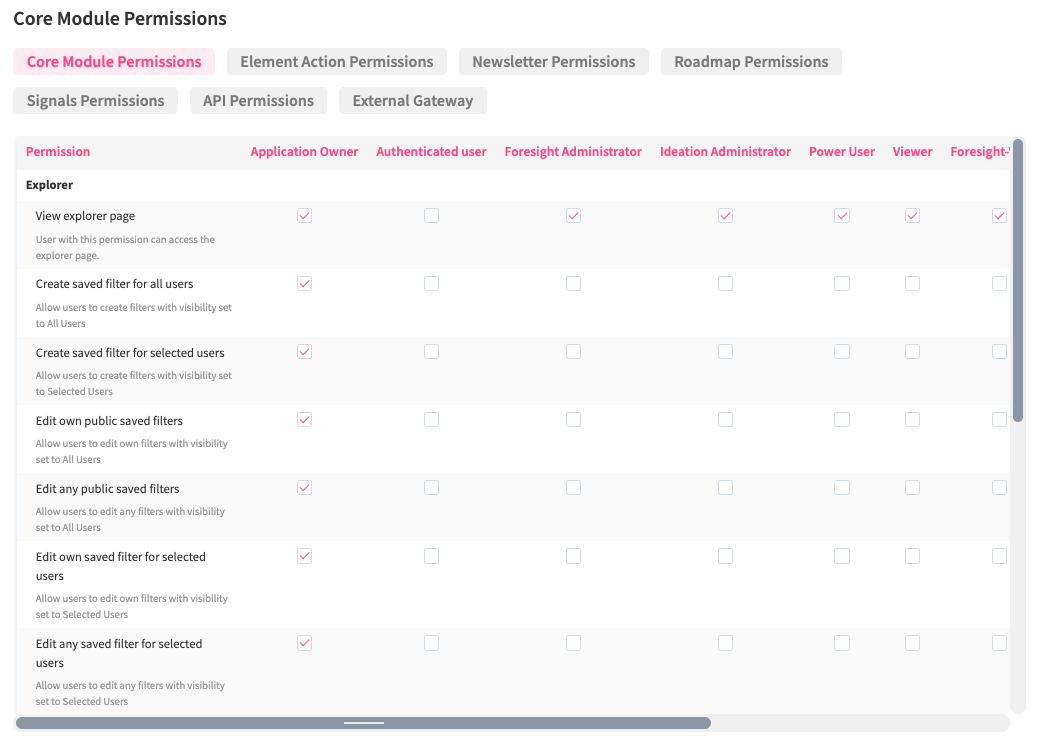Image resolution: width=1038 pixels, height=740 pixels.
Task: Click the Foresight Administrator column header
Action: [573, 152]
